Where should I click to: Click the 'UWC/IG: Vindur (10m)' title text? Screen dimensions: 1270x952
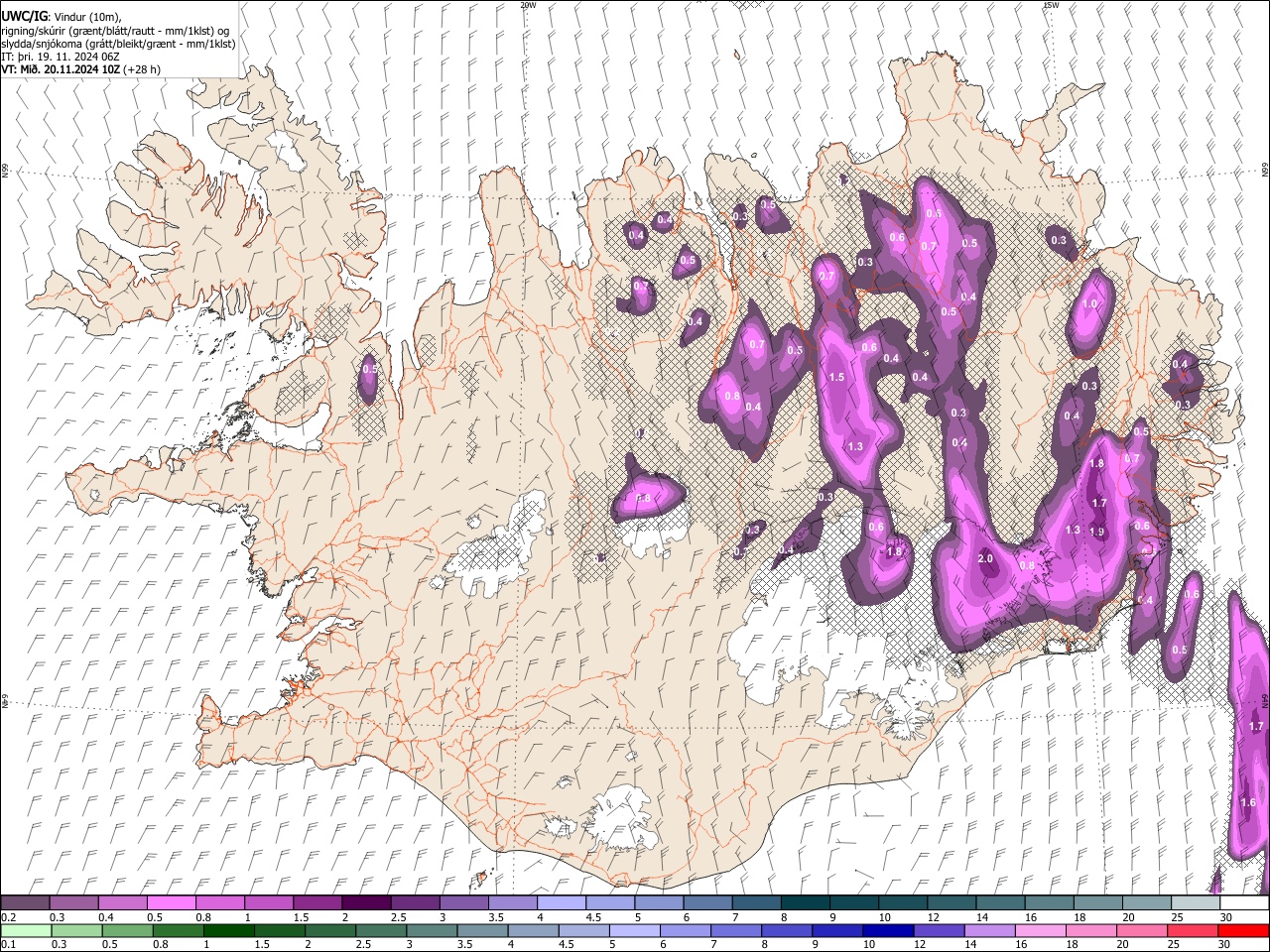(62, 17)
